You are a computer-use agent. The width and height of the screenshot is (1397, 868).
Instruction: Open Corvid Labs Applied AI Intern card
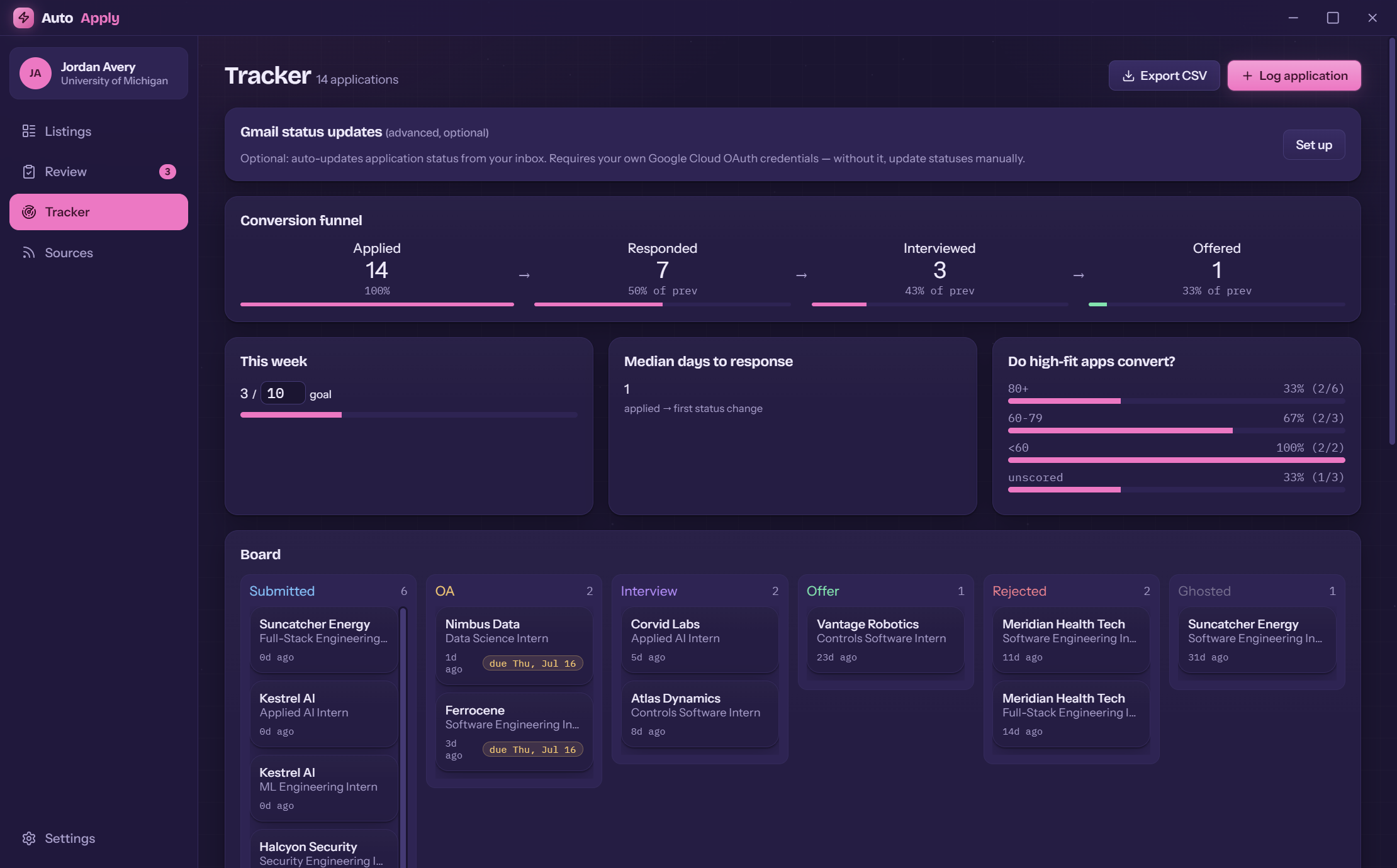tap(700, 640)
